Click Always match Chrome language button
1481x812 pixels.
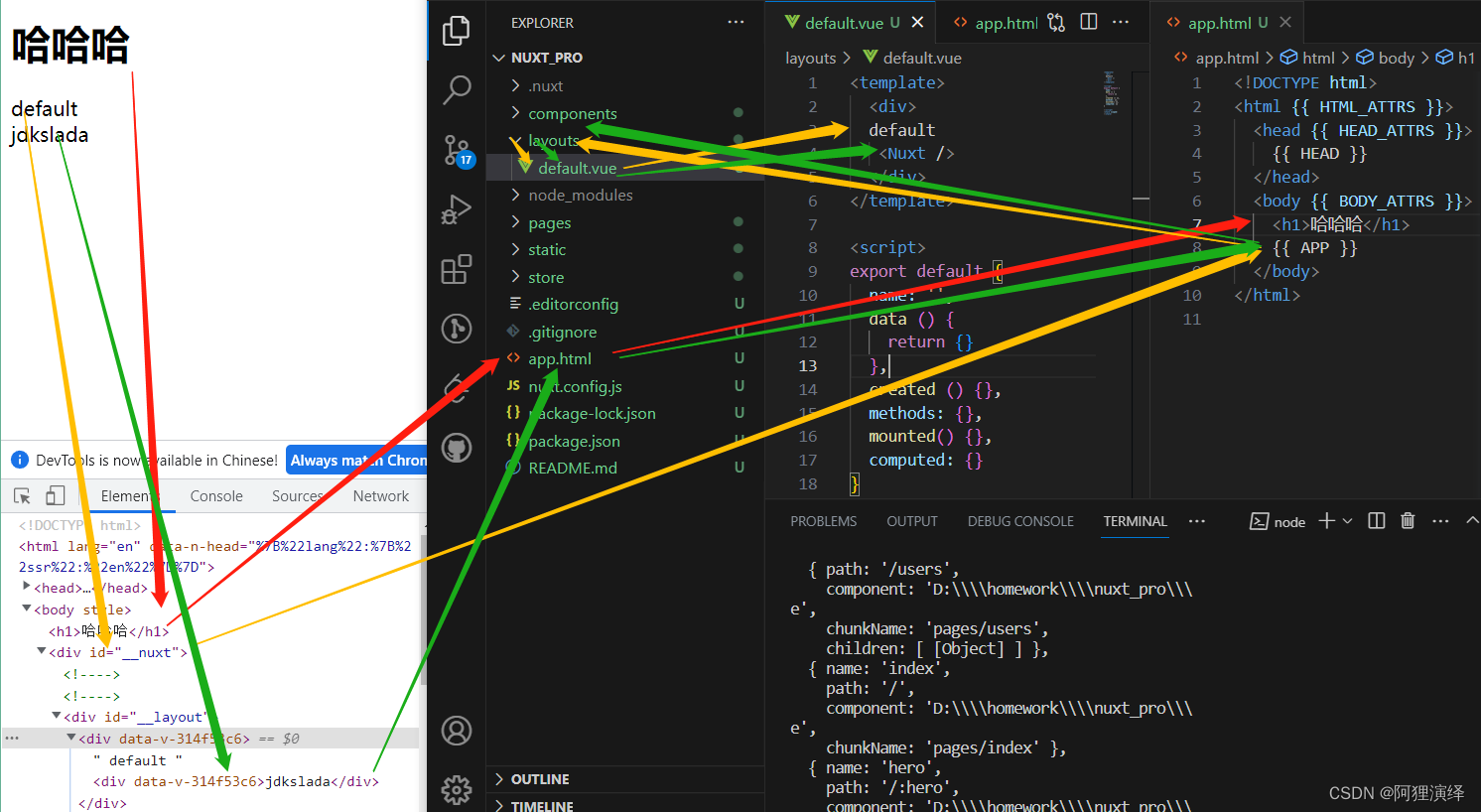[x=357, y=460]
